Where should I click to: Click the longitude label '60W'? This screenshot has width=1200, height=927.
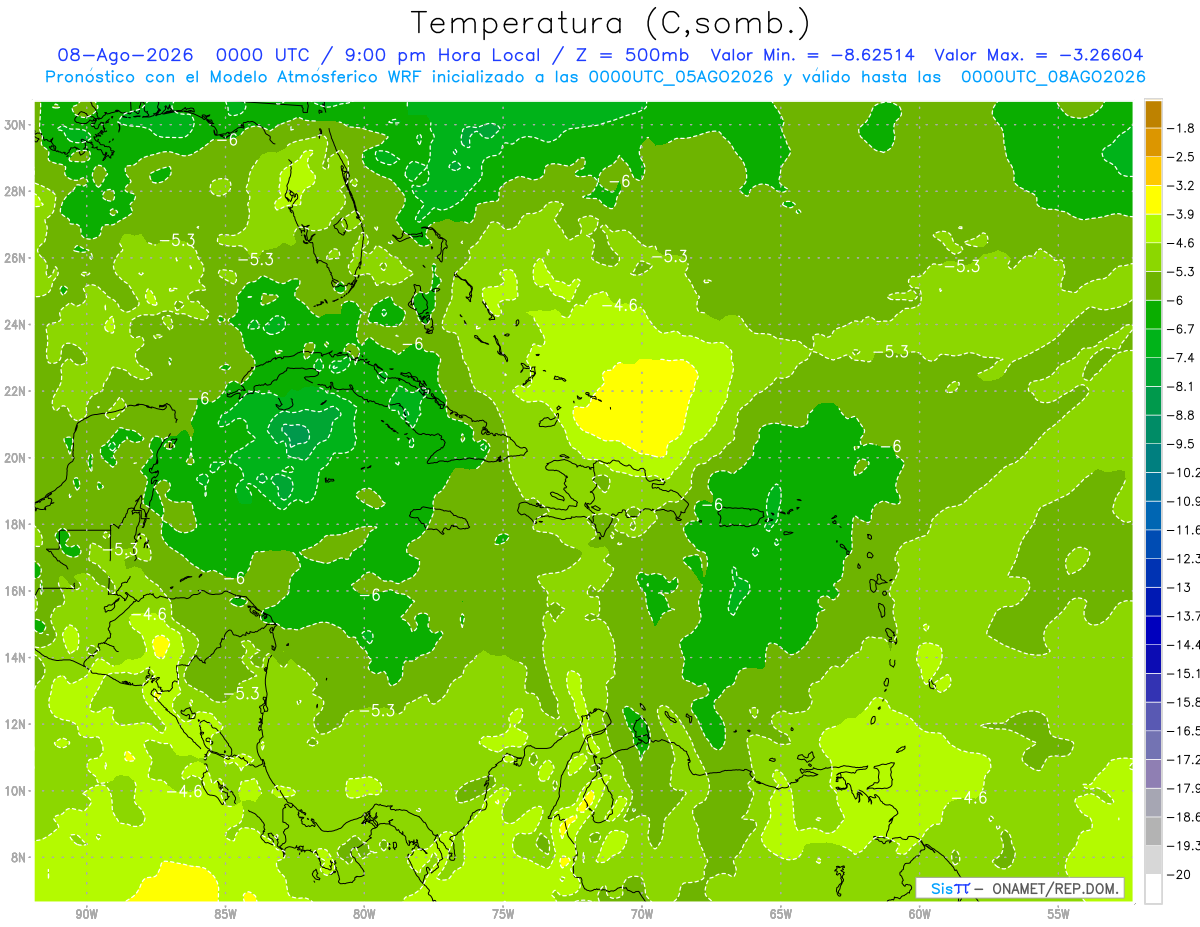920,914
